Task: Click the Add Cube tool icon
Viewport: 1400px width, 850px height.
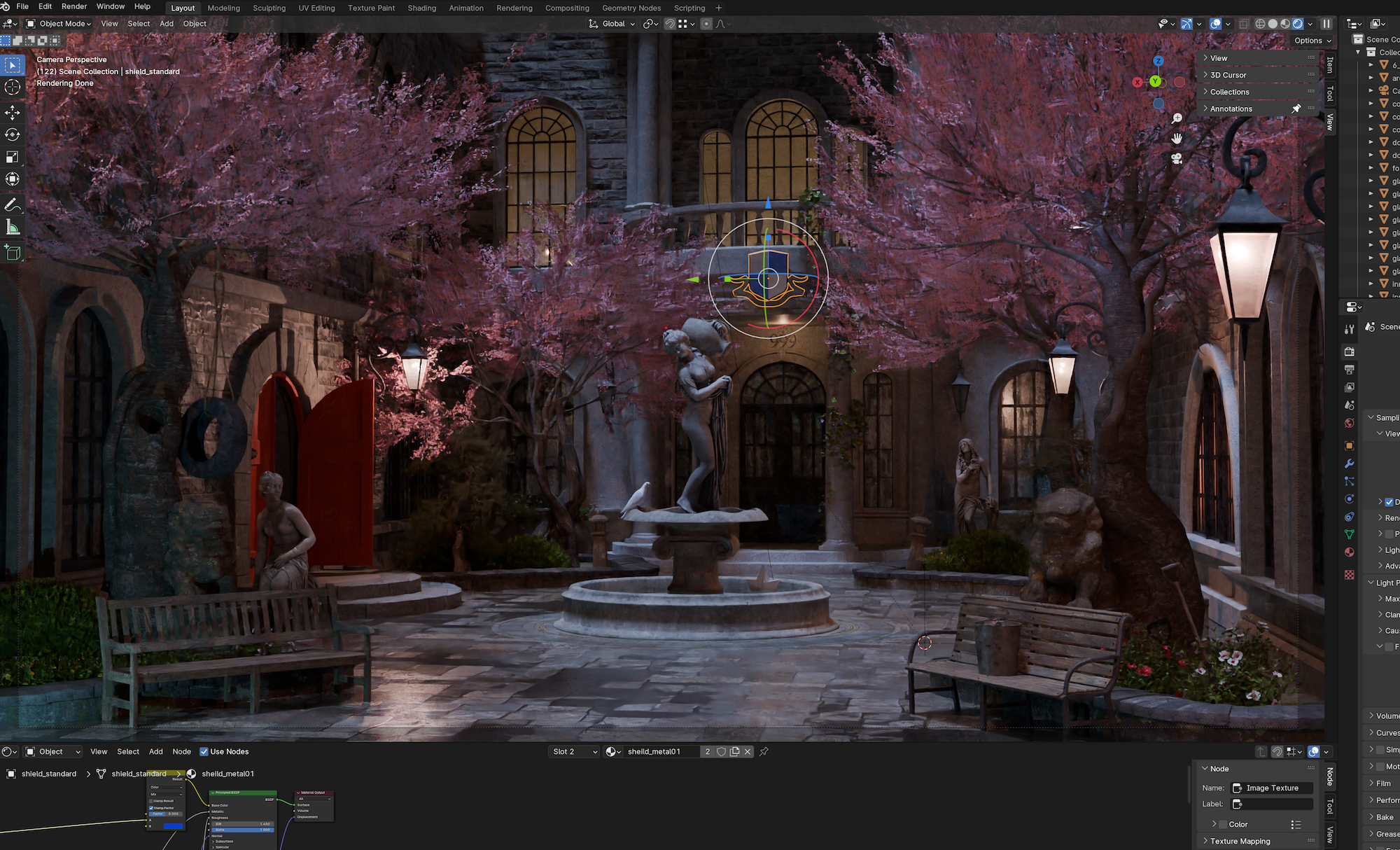Action: pos(13,252)
